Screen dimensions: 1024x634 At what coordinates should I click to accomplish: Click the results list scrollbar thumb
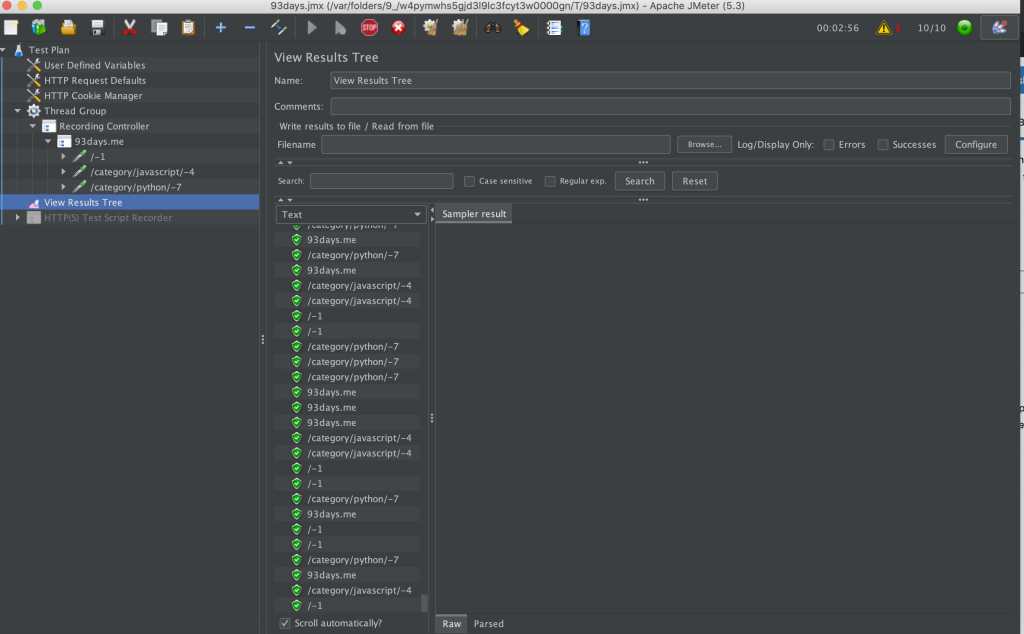(424, 603)
